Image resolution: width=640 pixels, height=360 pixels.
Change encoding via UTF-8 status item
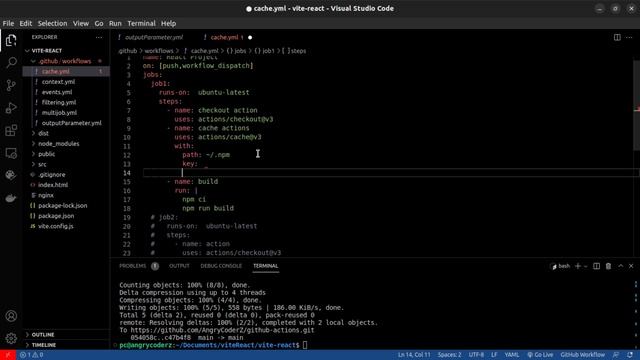click(x=476, y=355)
